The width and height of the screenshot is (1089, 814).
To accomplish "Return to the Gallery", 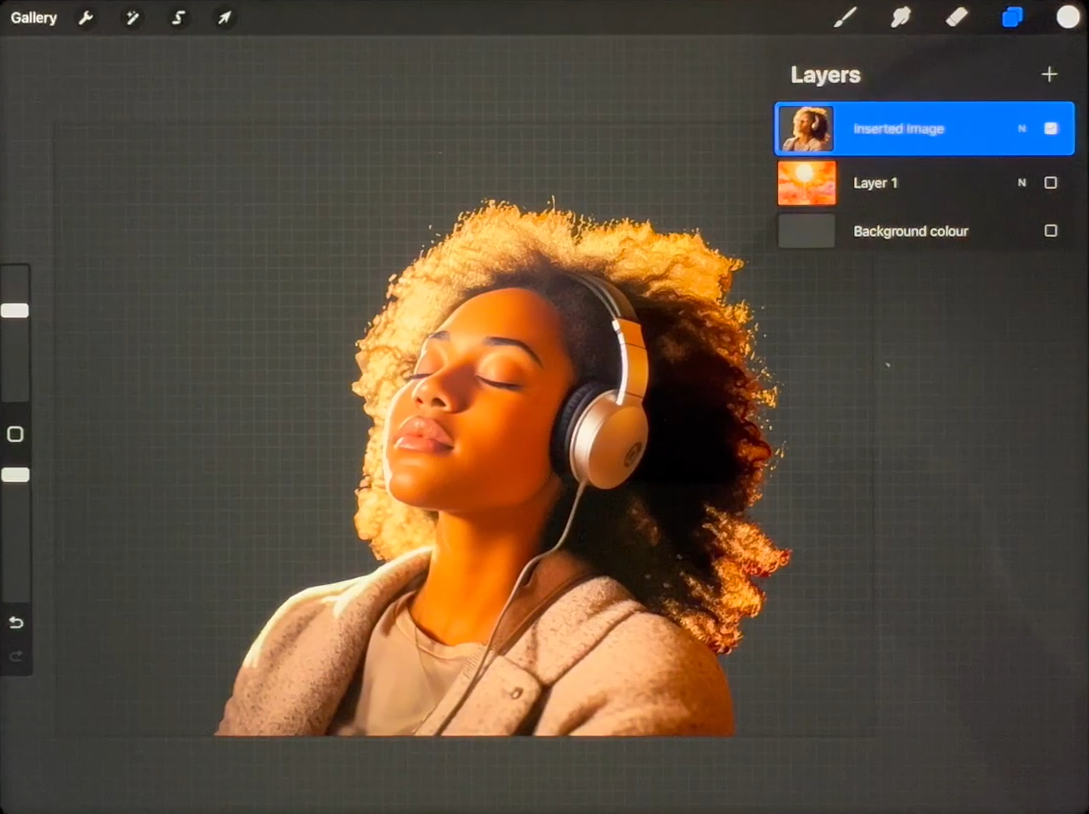I will [x=33, y=17].
